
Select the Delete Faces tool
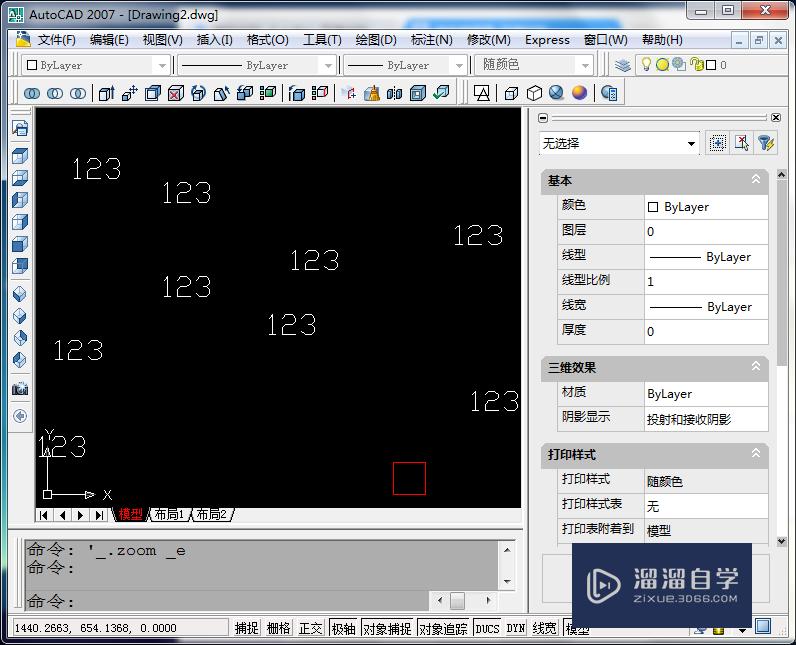click(x=176, y=93)
